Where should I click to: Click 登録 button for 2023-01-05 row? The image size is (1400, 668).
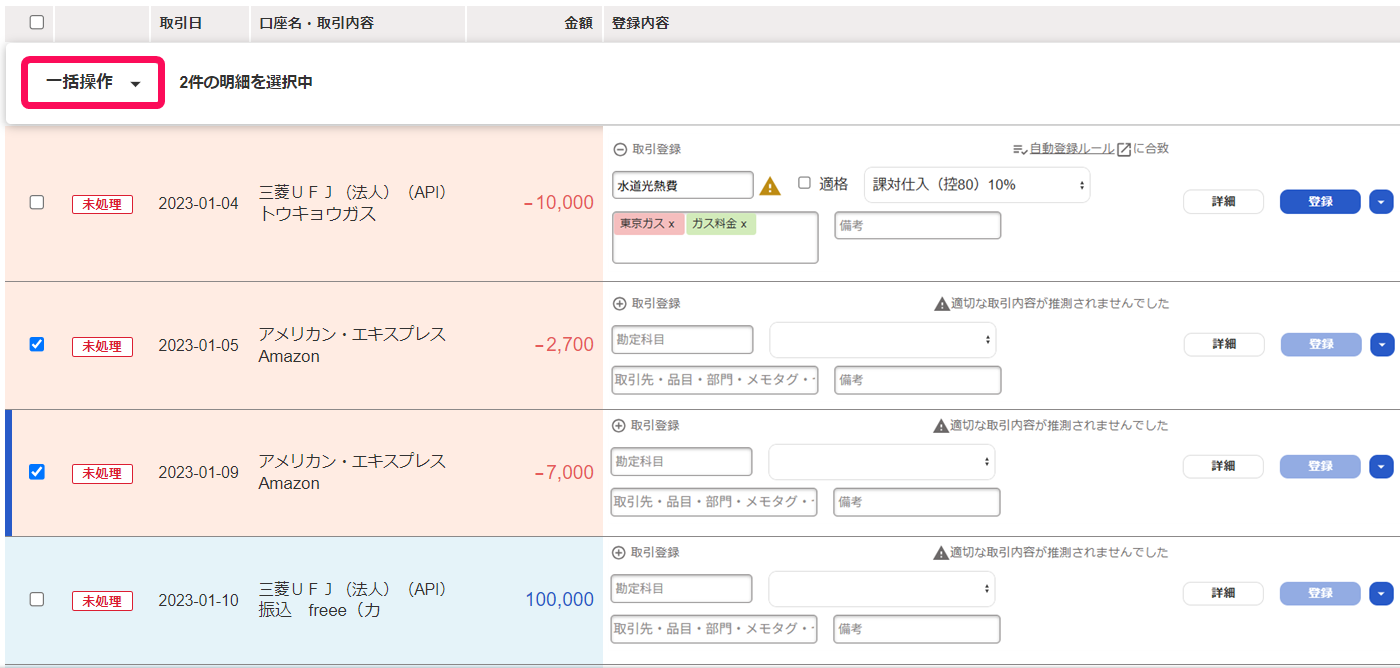[x=1321, y=345]
